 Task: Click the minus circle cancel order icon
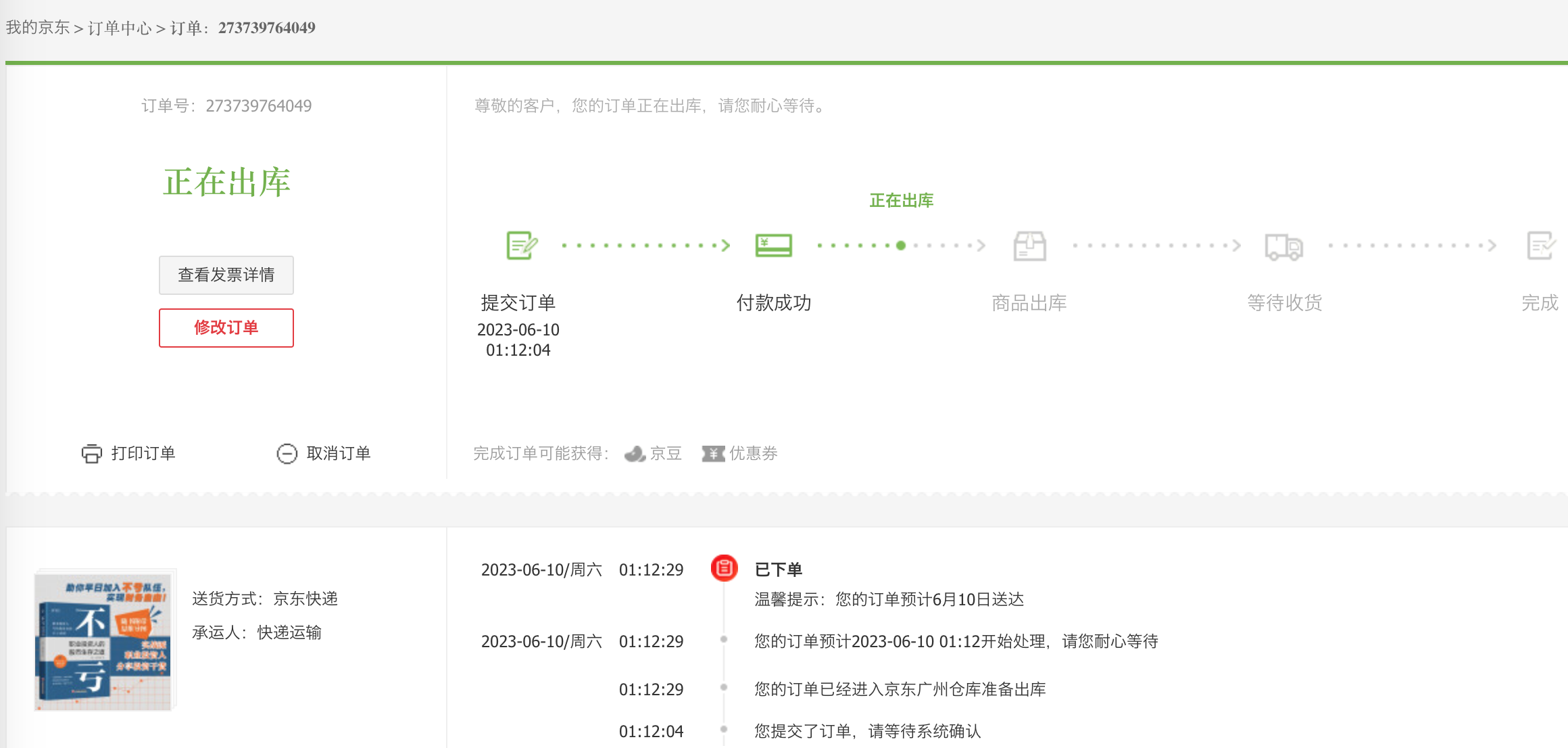pyautogui.click(x=287, y=454)
